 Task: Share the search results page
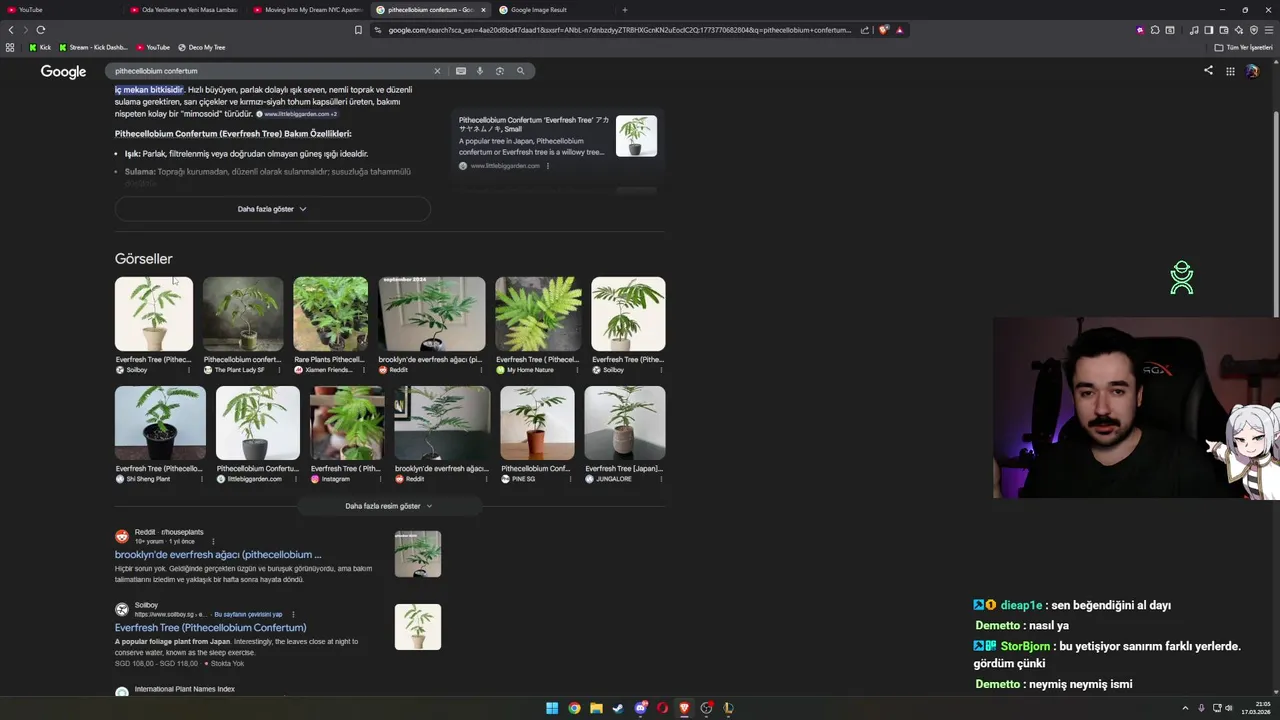tap(1208, 70)
